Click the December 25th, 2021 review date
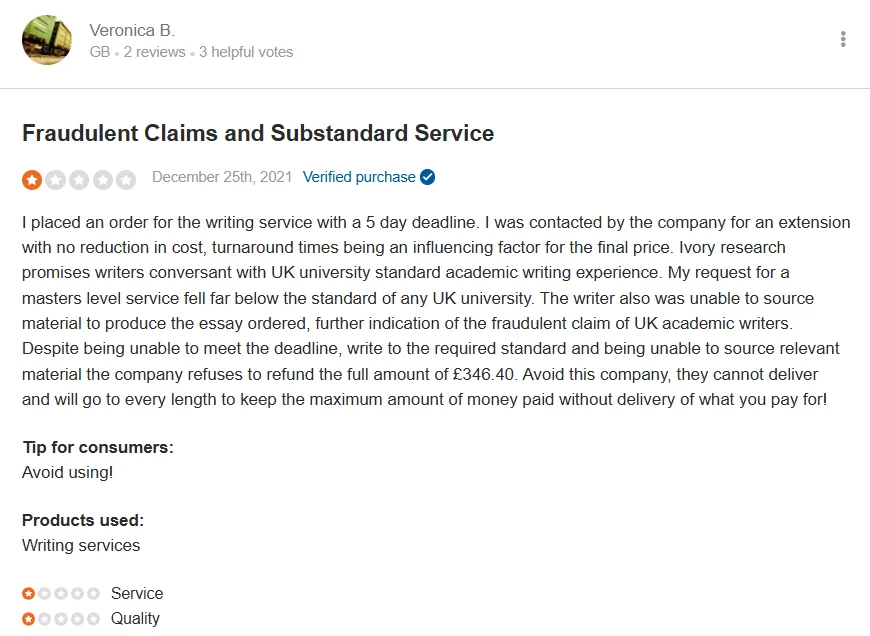 tap(222, 177)
